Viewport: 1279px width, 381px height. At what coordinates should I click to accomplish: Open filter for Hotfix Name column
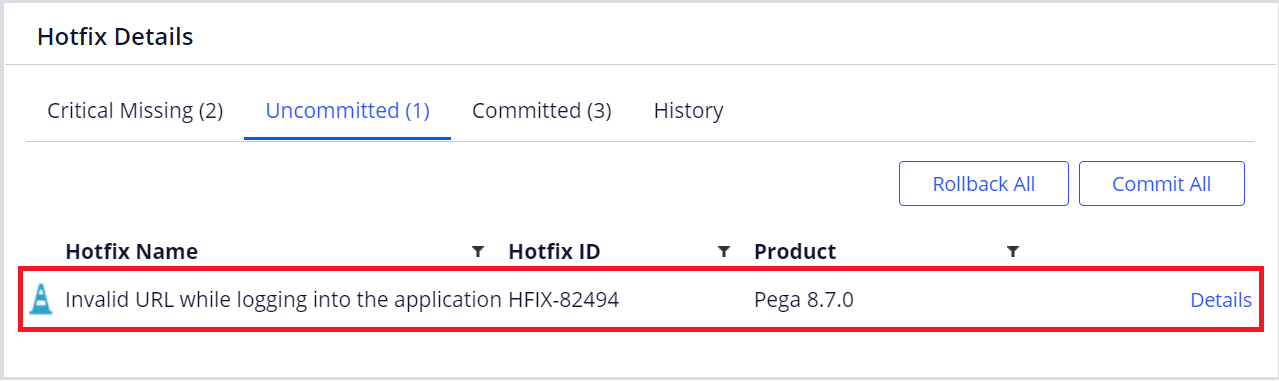point(478,251)
